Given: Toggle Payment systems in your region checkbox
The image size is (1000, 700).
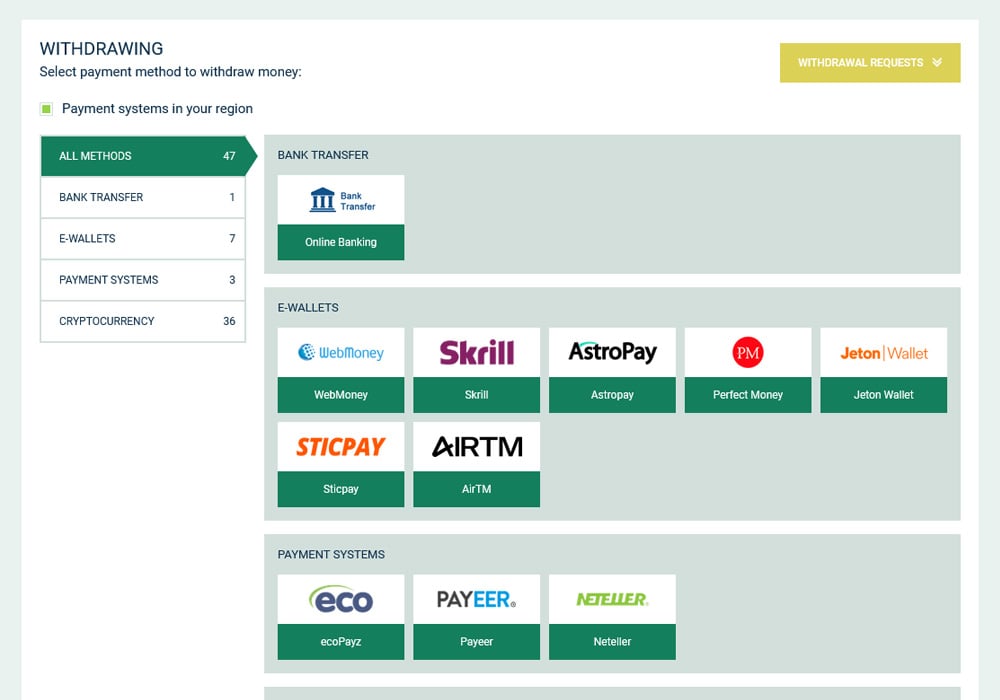Looking at the screenshot, I should coord(47,109).
